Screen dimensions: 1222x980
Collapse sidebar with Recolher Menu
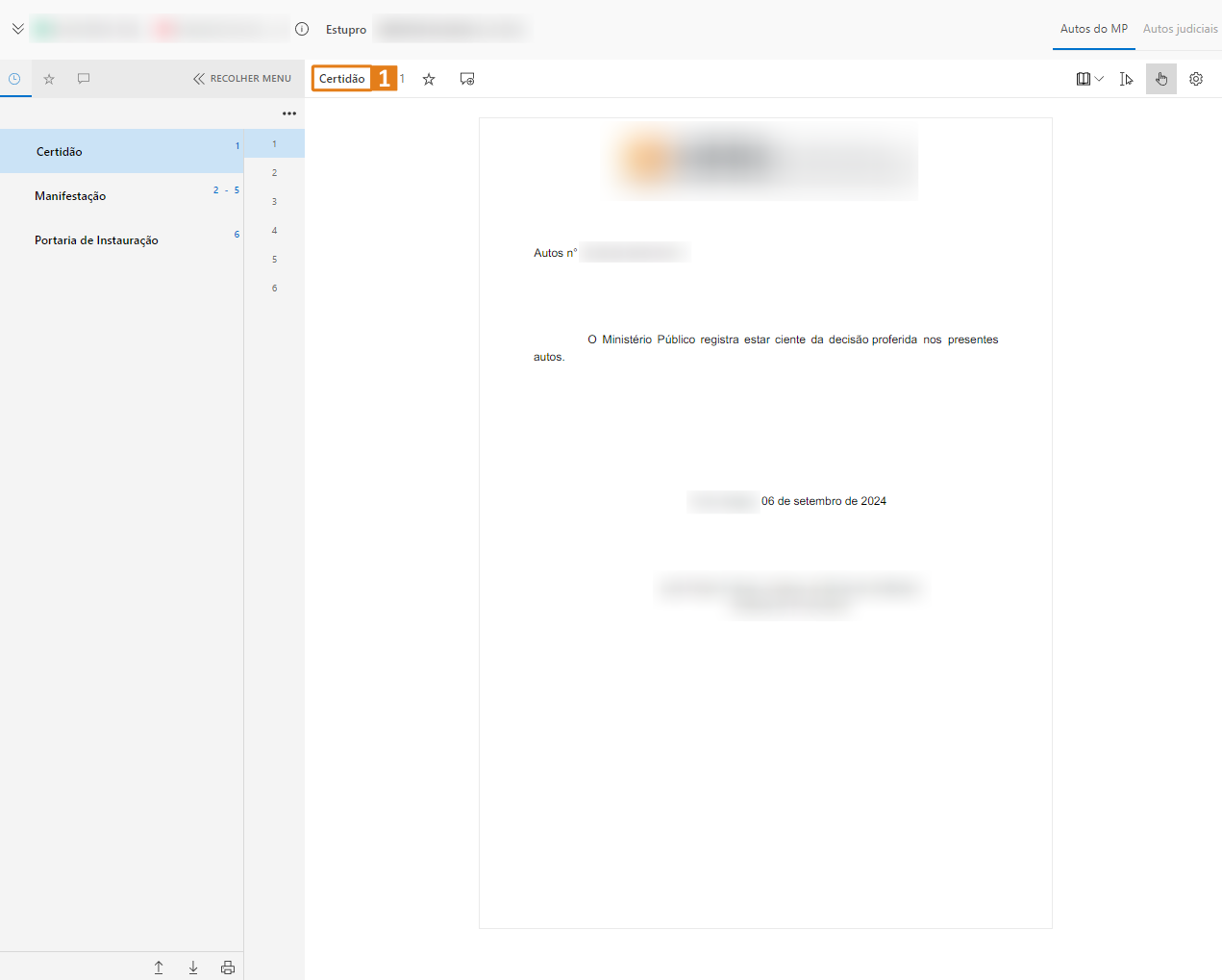point(242,79)
